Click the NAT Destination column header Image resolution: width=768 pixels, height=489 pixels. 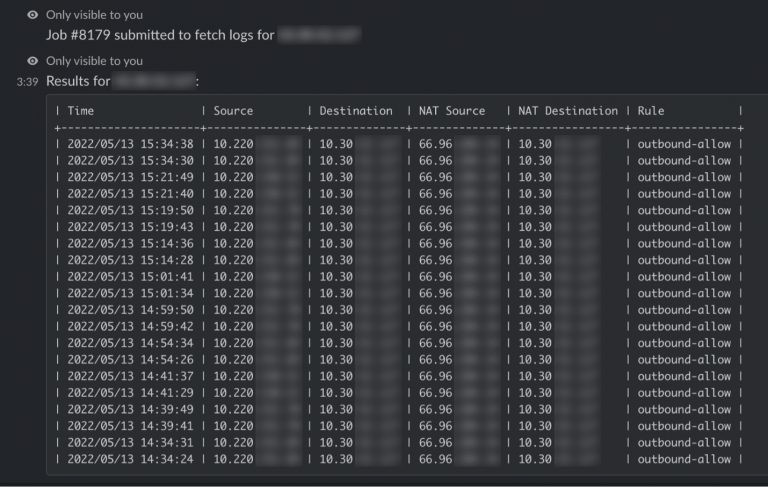tap(568, 111)
